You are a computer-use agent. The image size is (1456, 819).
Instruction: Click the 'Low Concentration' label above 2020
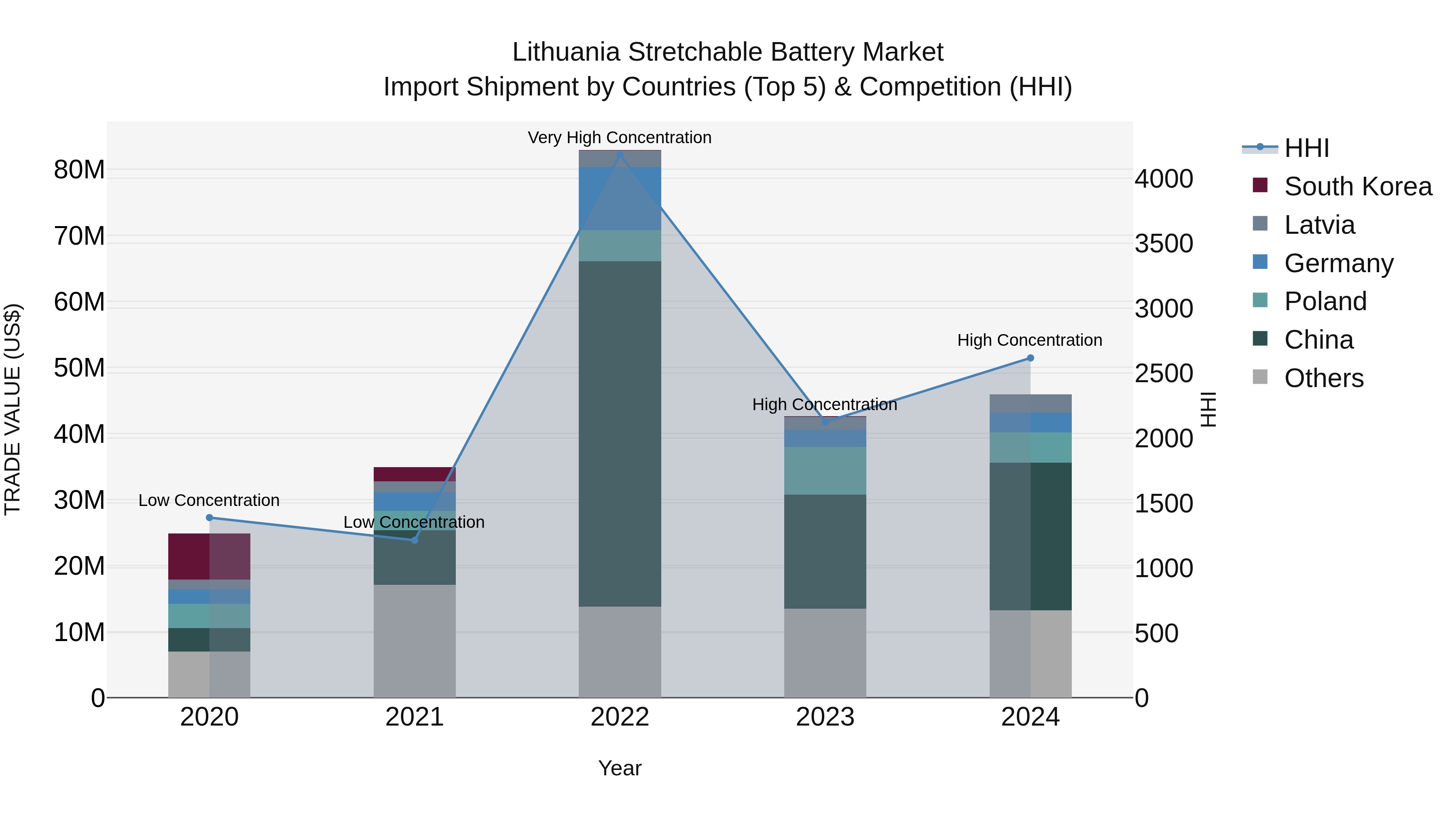209,500
